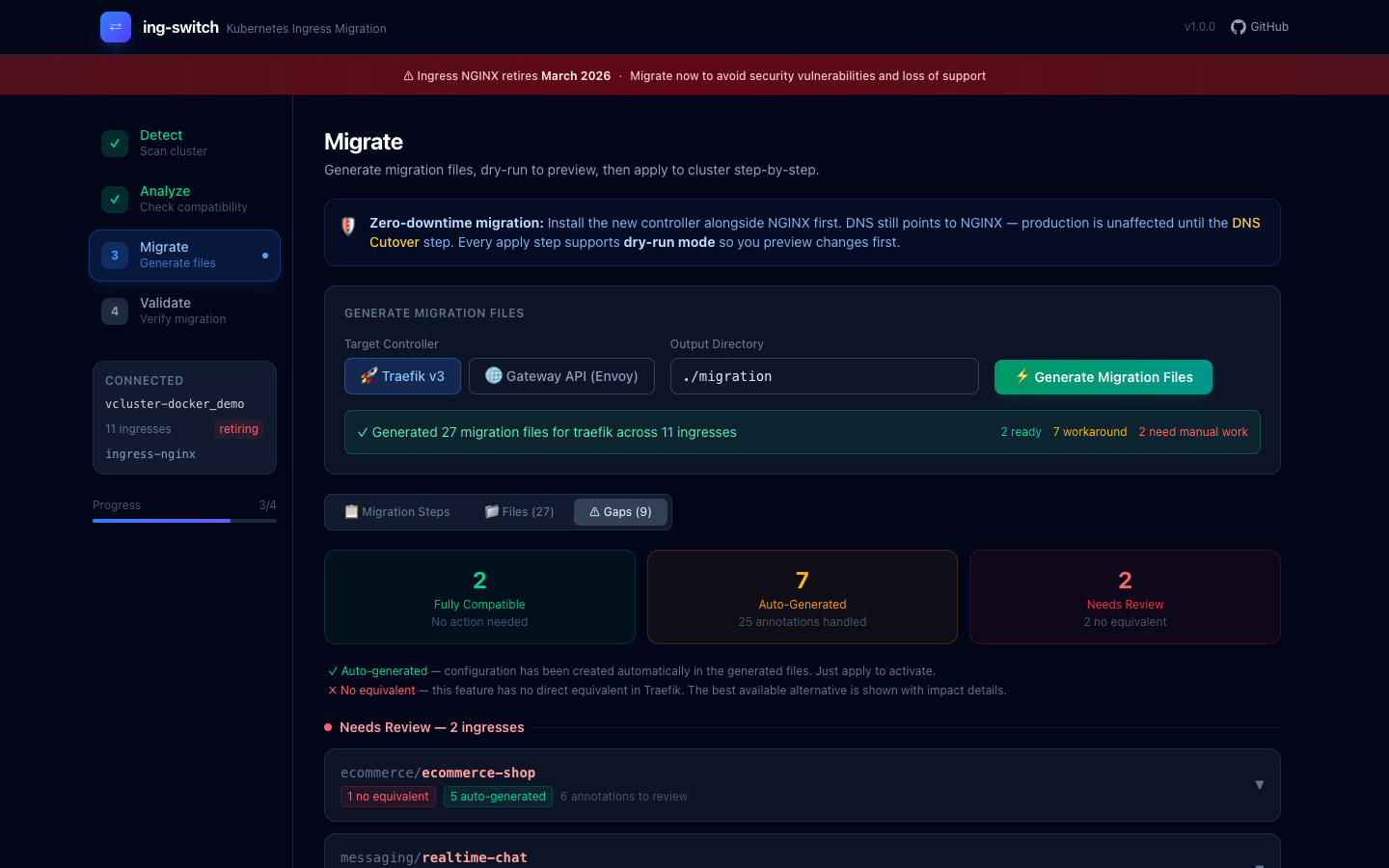This screenshot has width=1389, height=868.
Task: Click the Progress 3/4 counter
Action: pyautogui.click(x=267, y=505)
